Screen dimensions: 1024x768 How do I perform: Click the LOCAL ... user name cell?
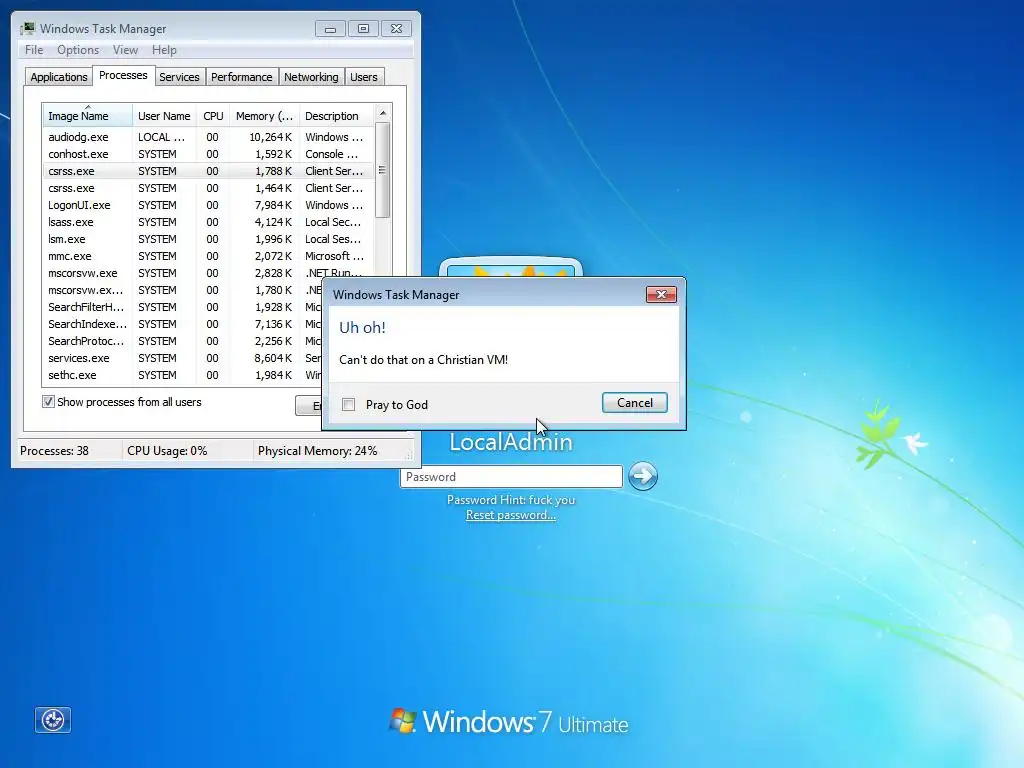161,137
